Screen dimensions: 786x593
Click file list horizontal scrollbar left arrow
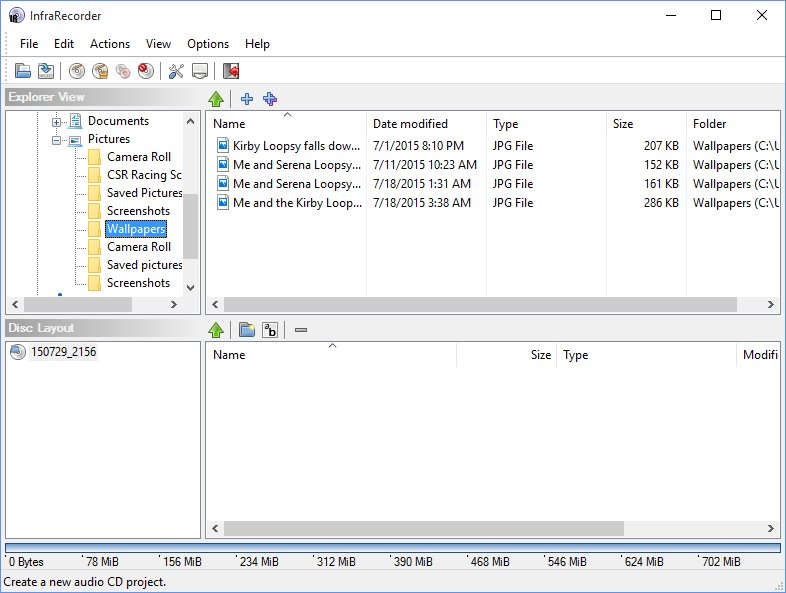[x=216, y=304]
